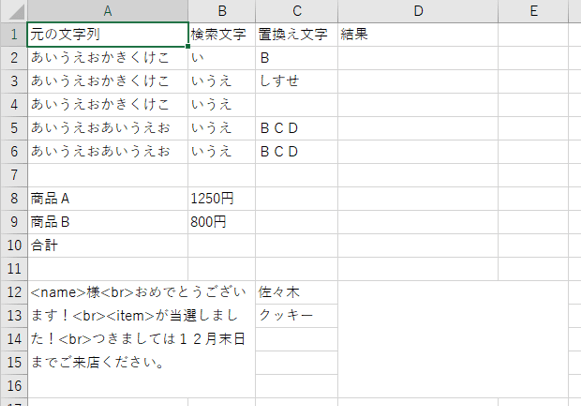Click empty result cell D2
Screen dimensions: 581x406
coord(418,58)
